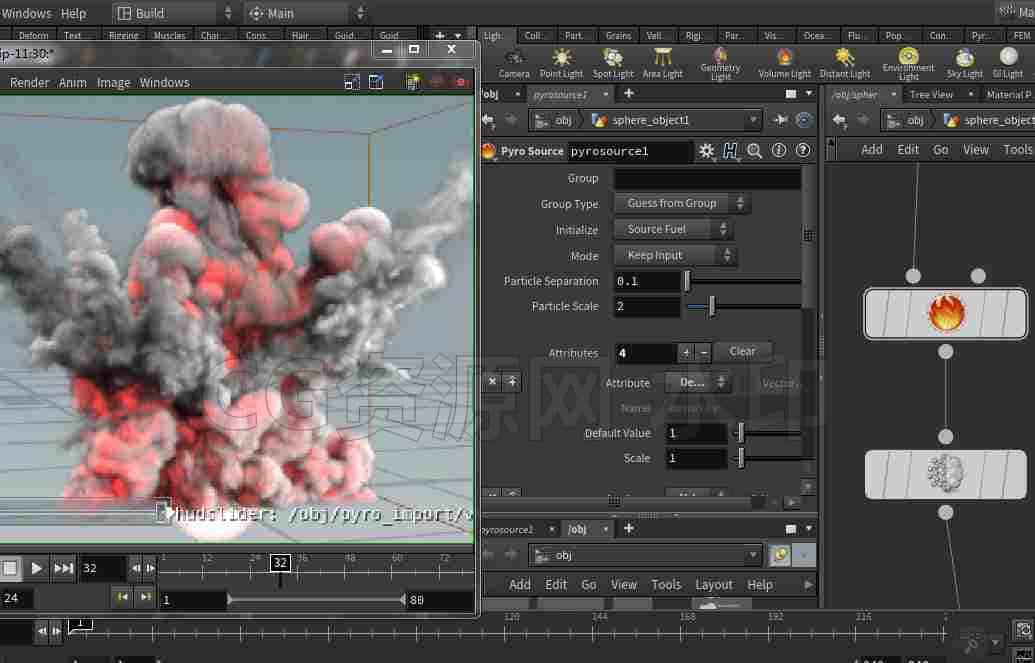Open the Initialize Source Fuel dropdown
This screenshot has height=663, width=1035.
(x=673, y=229)
